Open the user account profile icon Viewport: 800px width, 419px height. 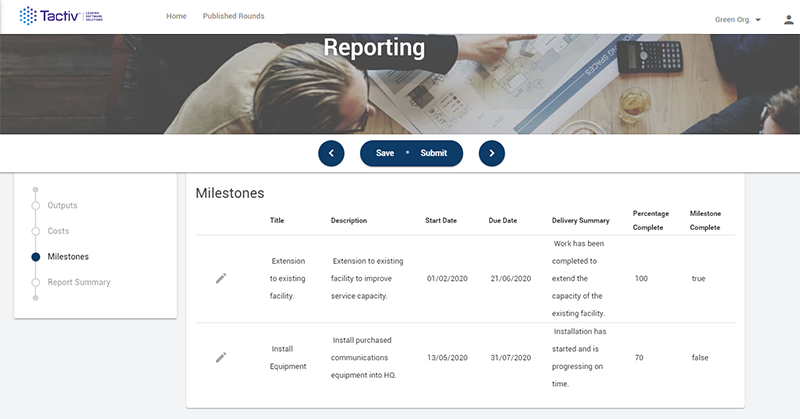[x=789, y=20]
